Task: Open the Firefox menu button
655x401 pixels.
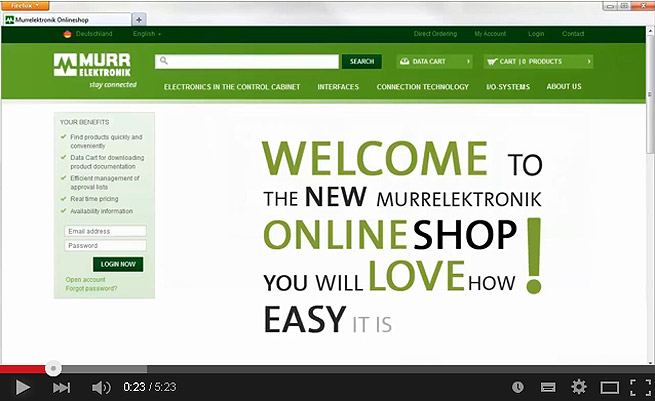Action: [25, 5]
